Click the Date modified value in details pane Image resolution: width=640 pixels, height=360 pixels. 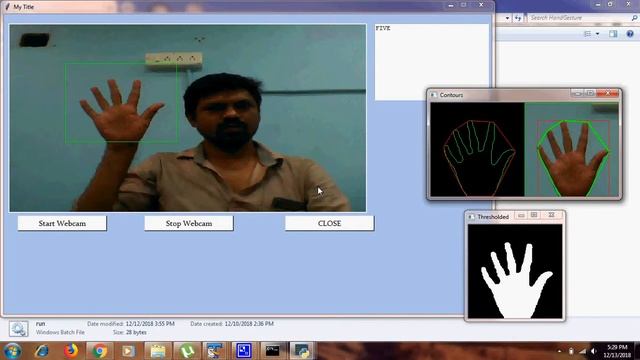pos(150,324)
